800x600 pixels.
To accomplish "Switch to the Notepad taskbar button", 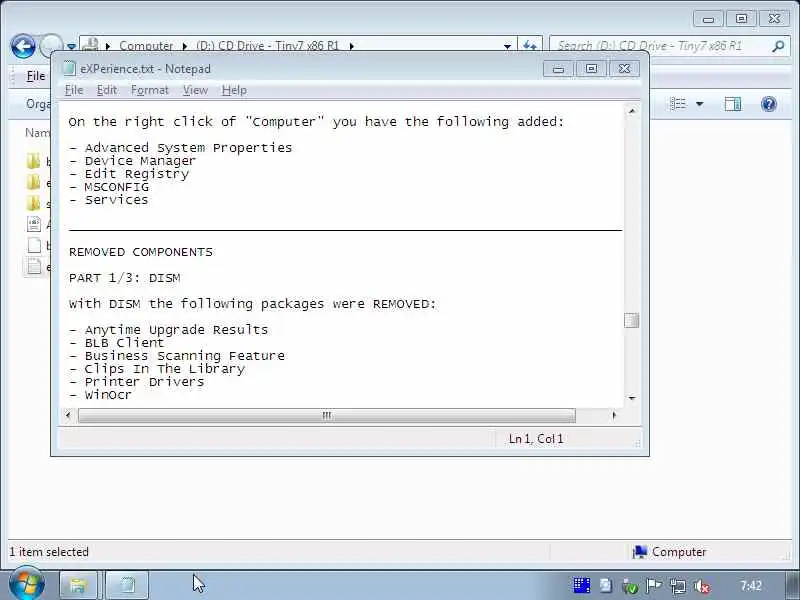I will tap(128, 585).
